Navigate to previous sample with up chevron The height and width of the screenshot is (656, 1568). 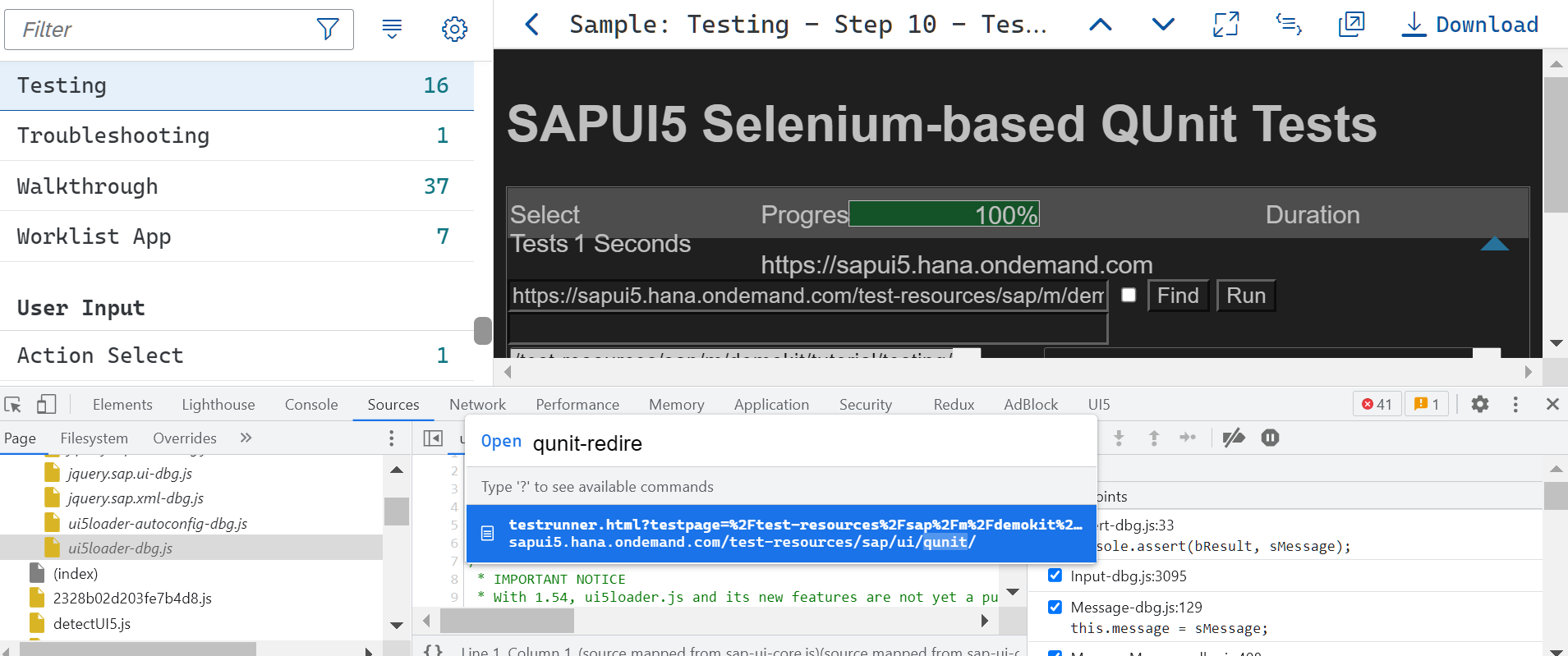pyautogui.click(x=1101, y=25)
